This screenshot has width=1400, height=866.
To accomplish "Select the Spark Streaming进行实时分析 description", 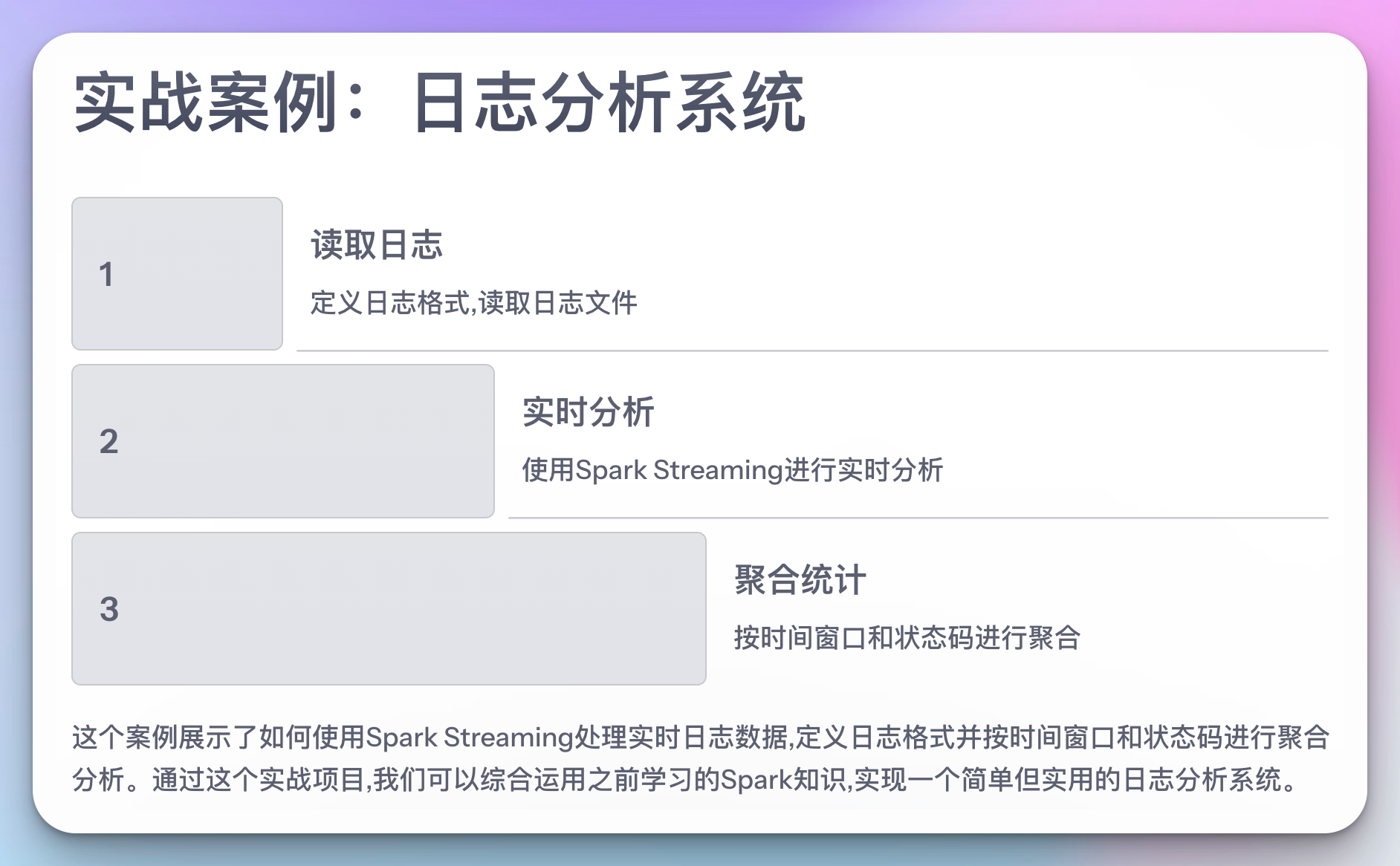I will tap(732, 470).
